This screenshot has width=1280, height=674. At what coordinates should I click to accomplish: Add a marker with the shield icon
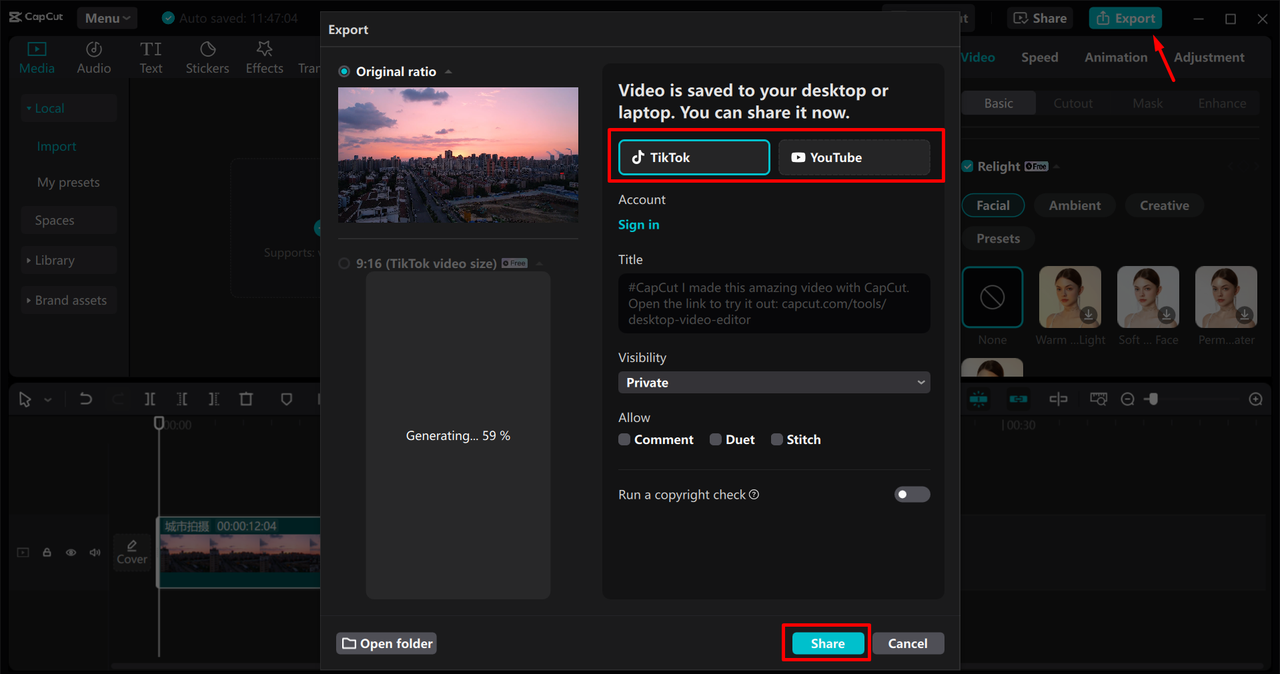(286, 399)
